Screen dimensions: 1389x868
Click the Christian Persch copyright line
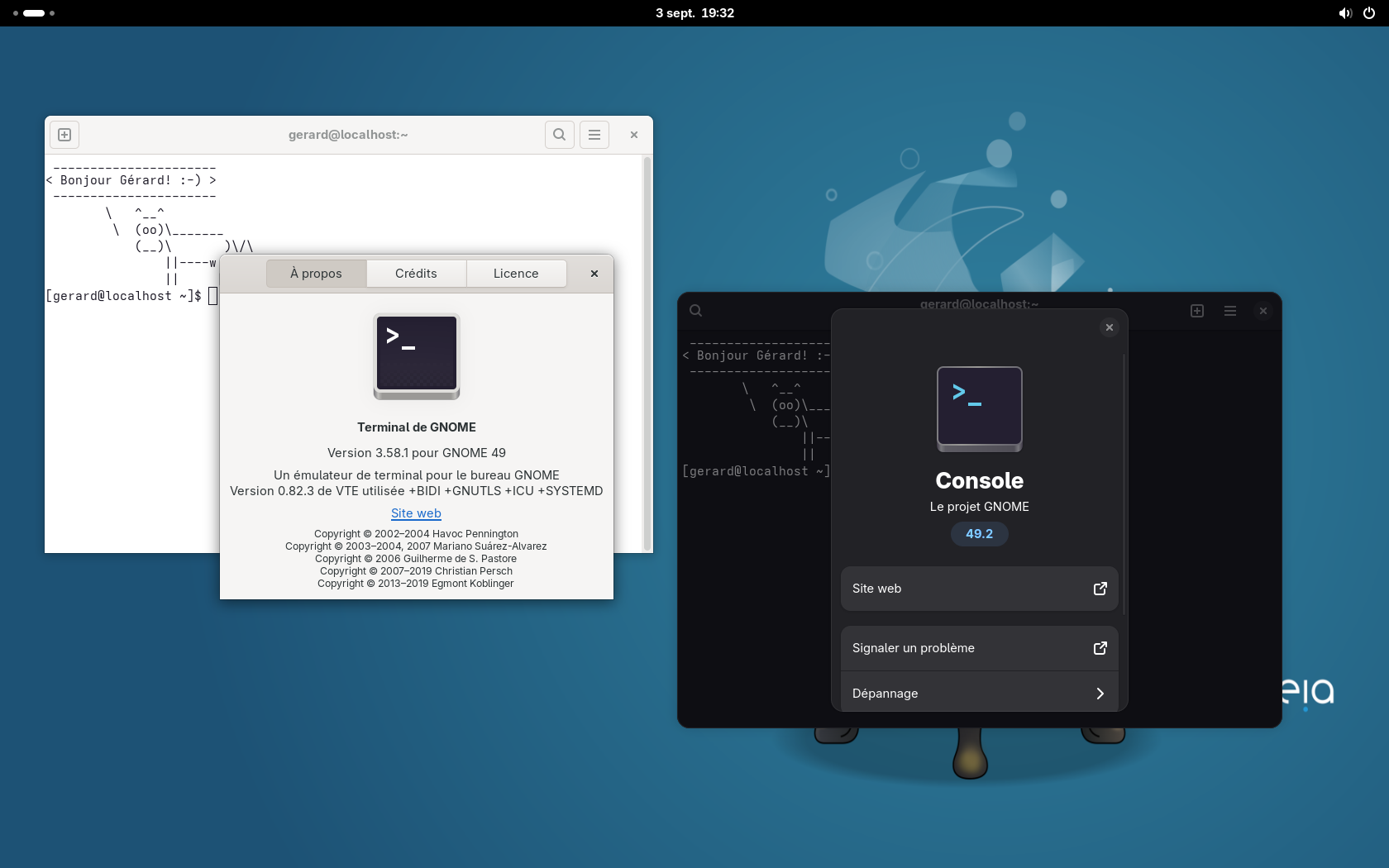(416, 571)
